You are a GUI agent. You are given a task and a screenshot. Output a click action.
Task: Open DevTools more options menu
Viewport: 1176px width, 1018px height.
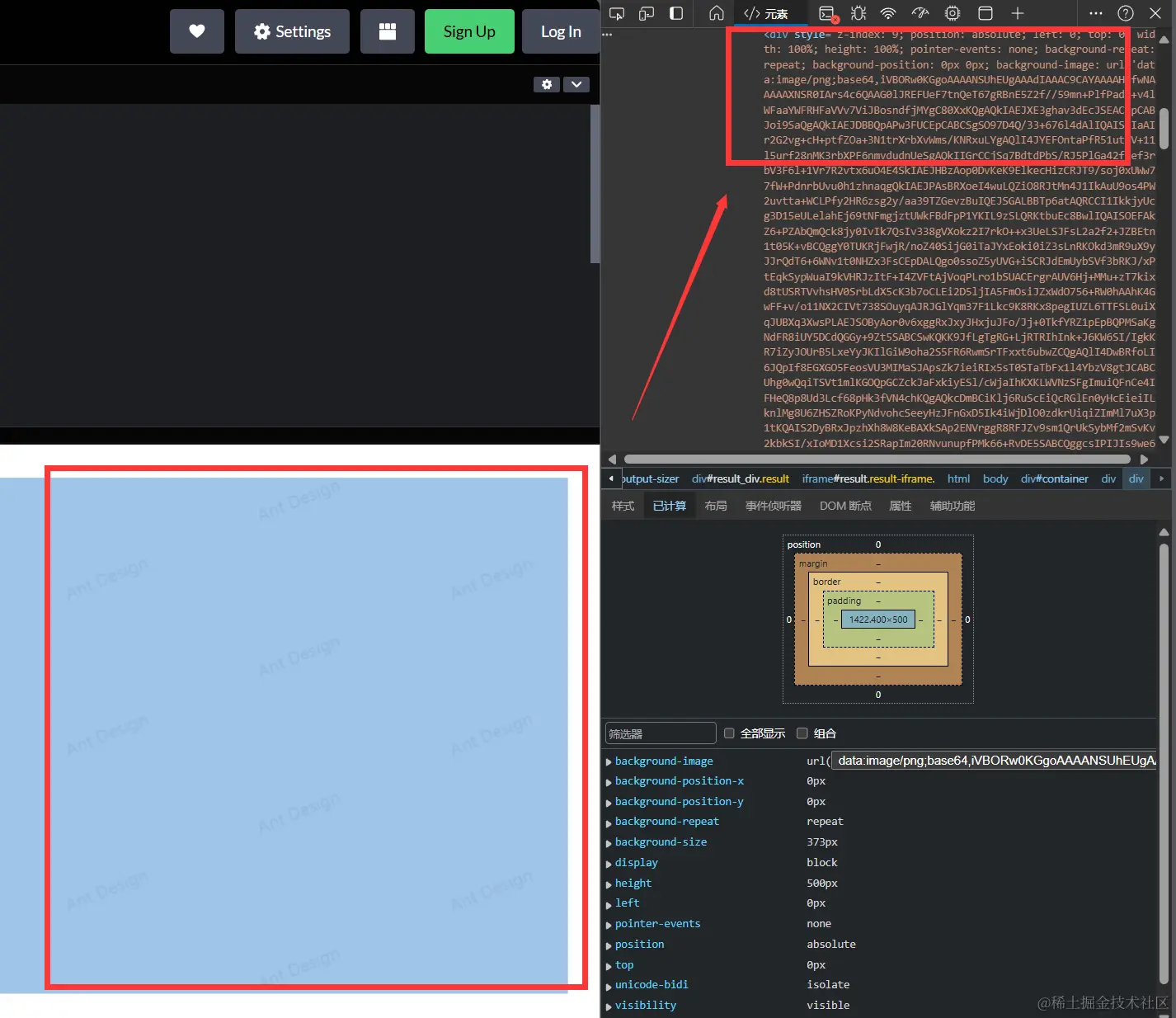(1096, 13)
